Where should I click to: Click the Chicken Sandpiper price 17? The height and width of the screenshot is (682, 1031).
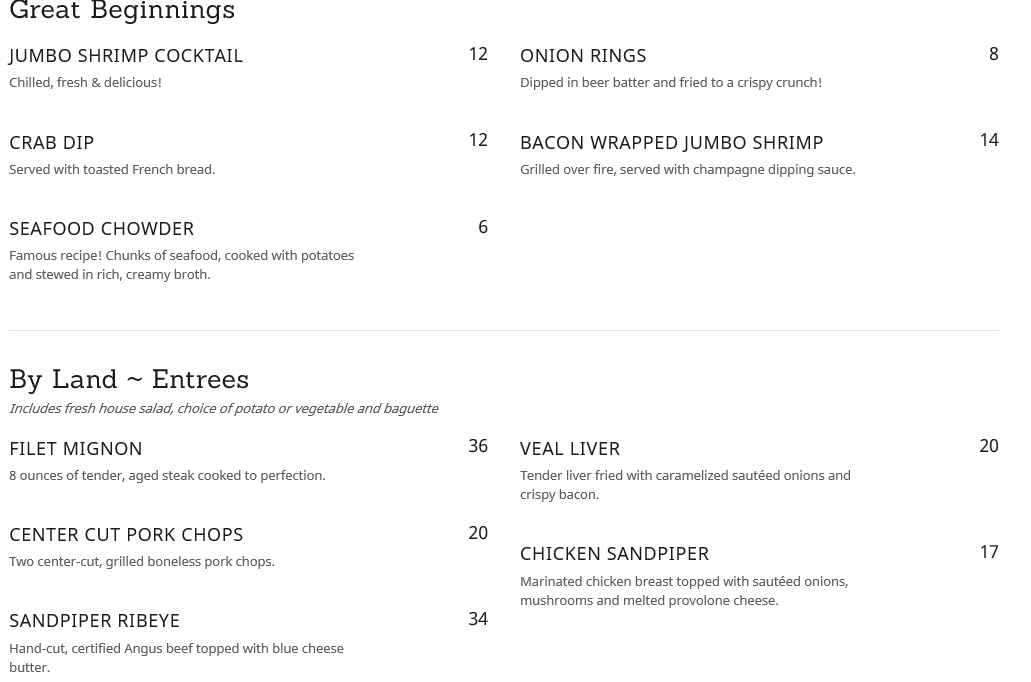(989, 552)
